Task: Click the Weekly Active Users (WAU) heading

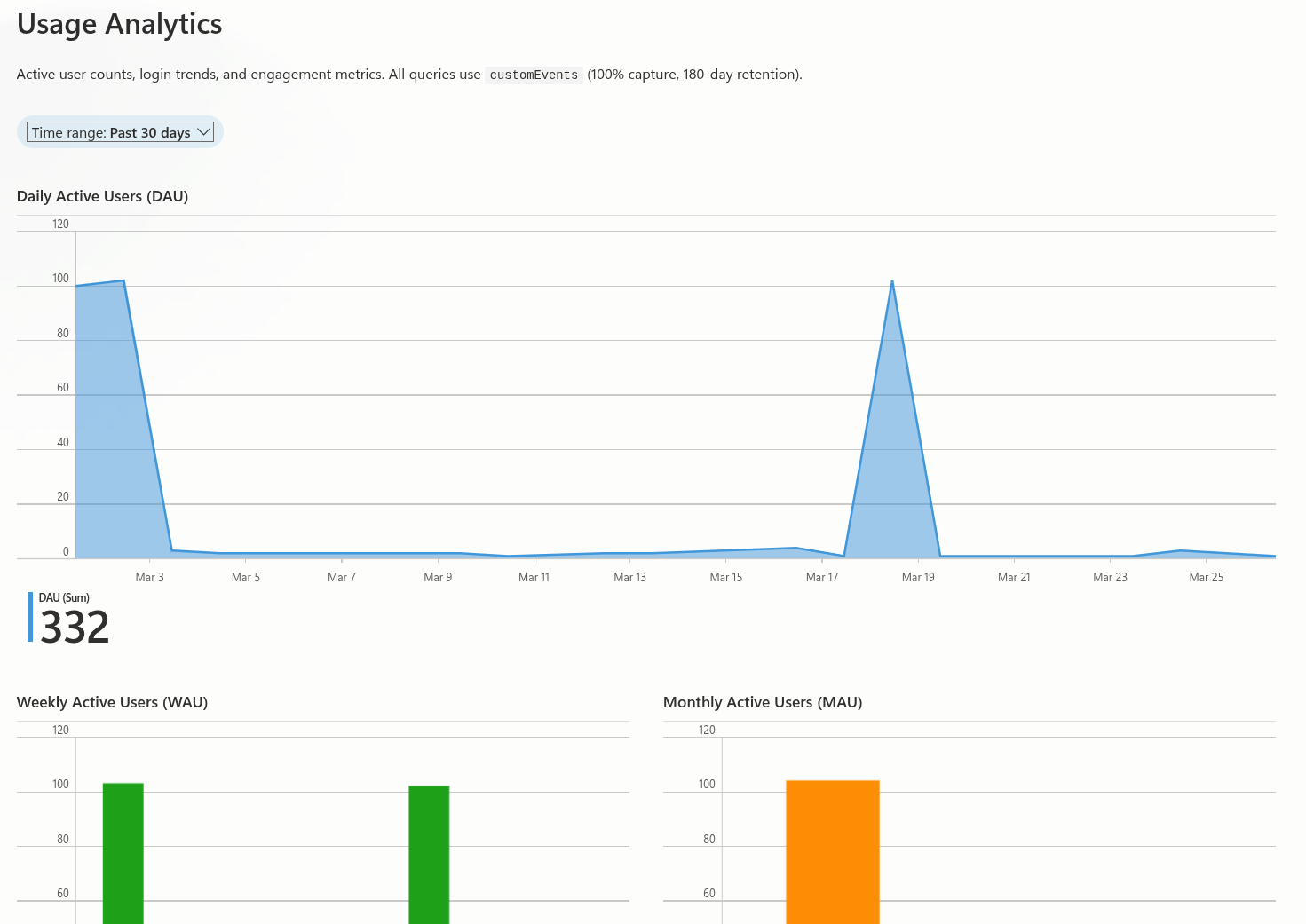Action: click(112, 702)
